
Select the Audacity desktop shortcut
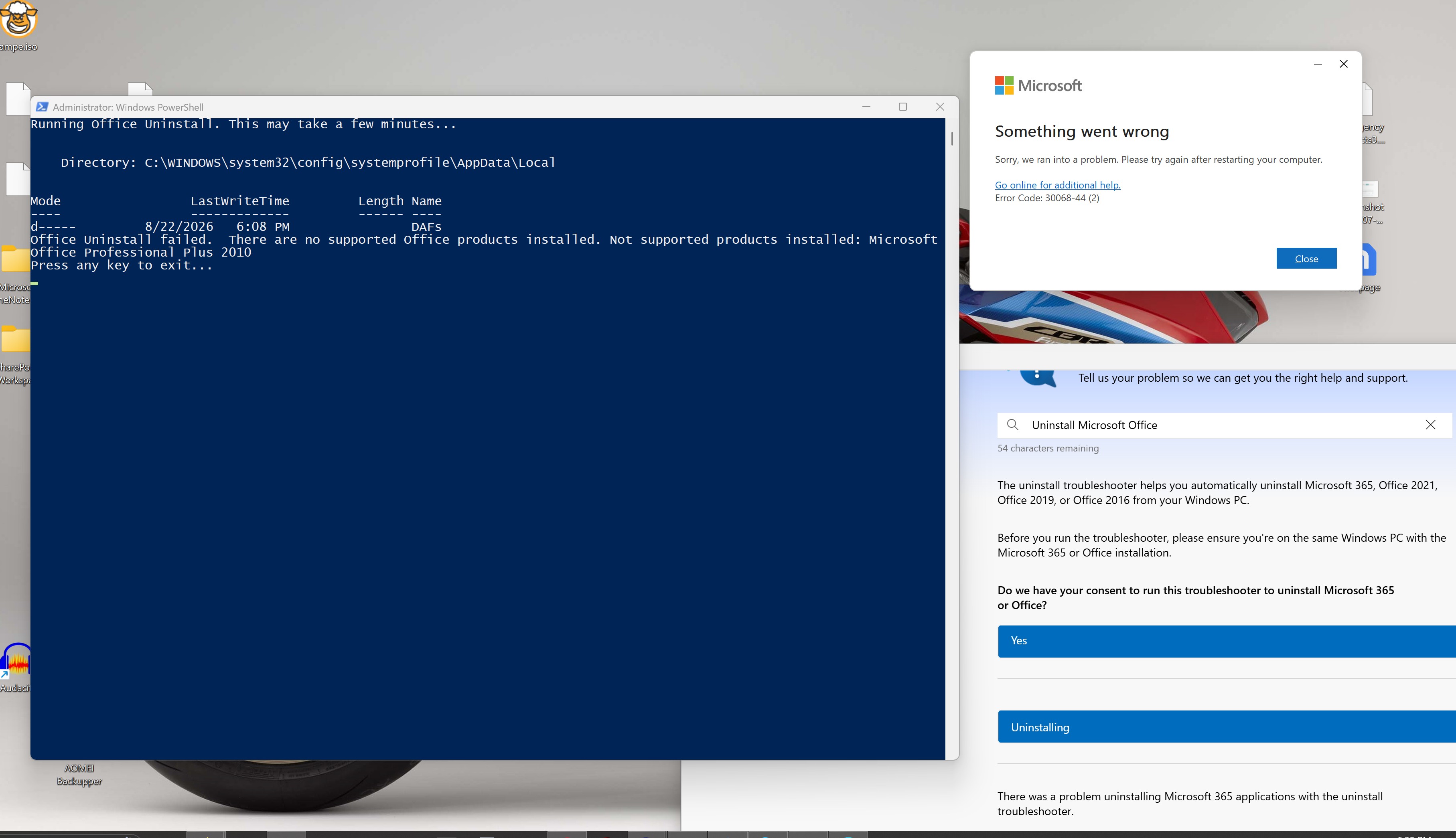(15, 668)
